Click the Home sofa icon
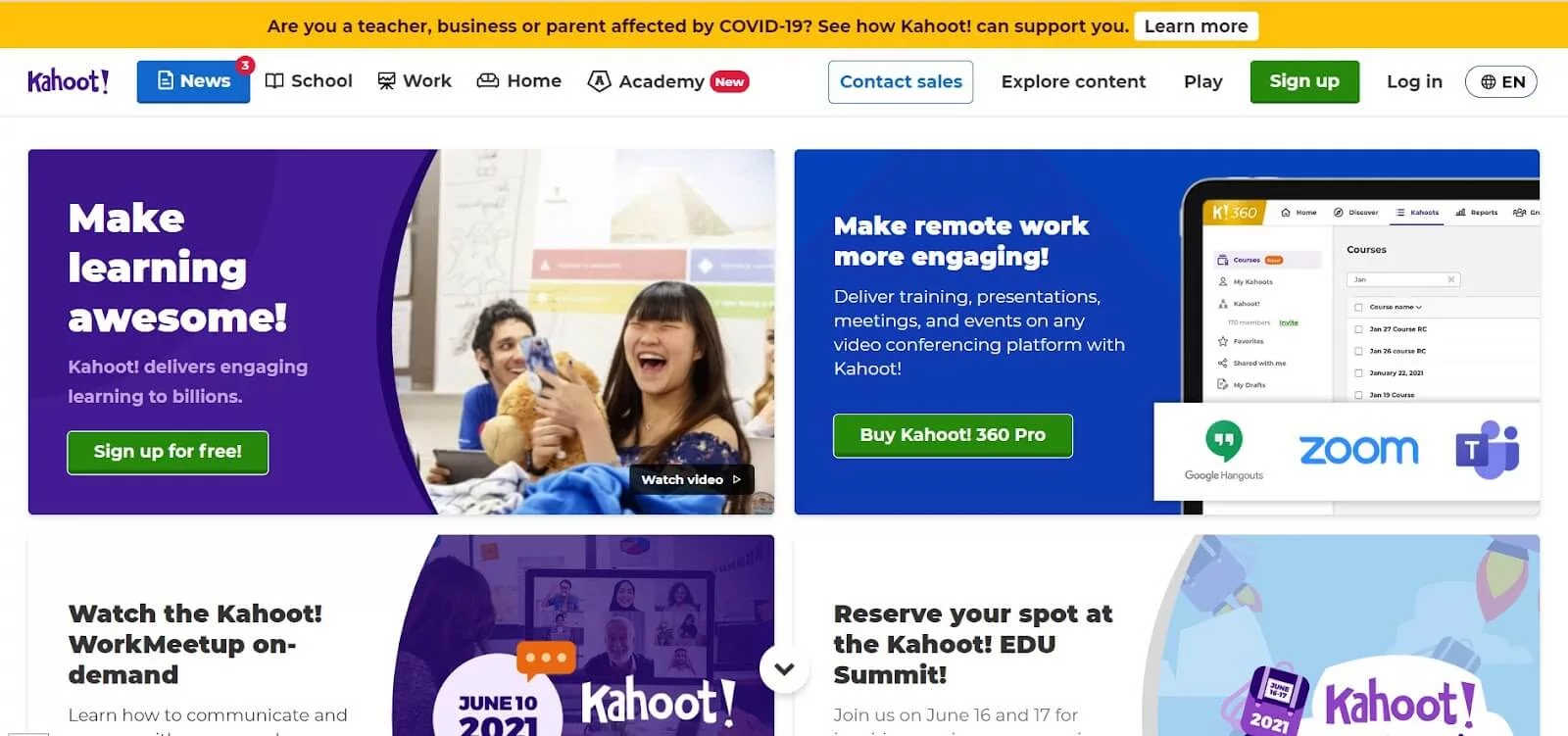Screen dimensions: 1568x736 click(488, 80)
